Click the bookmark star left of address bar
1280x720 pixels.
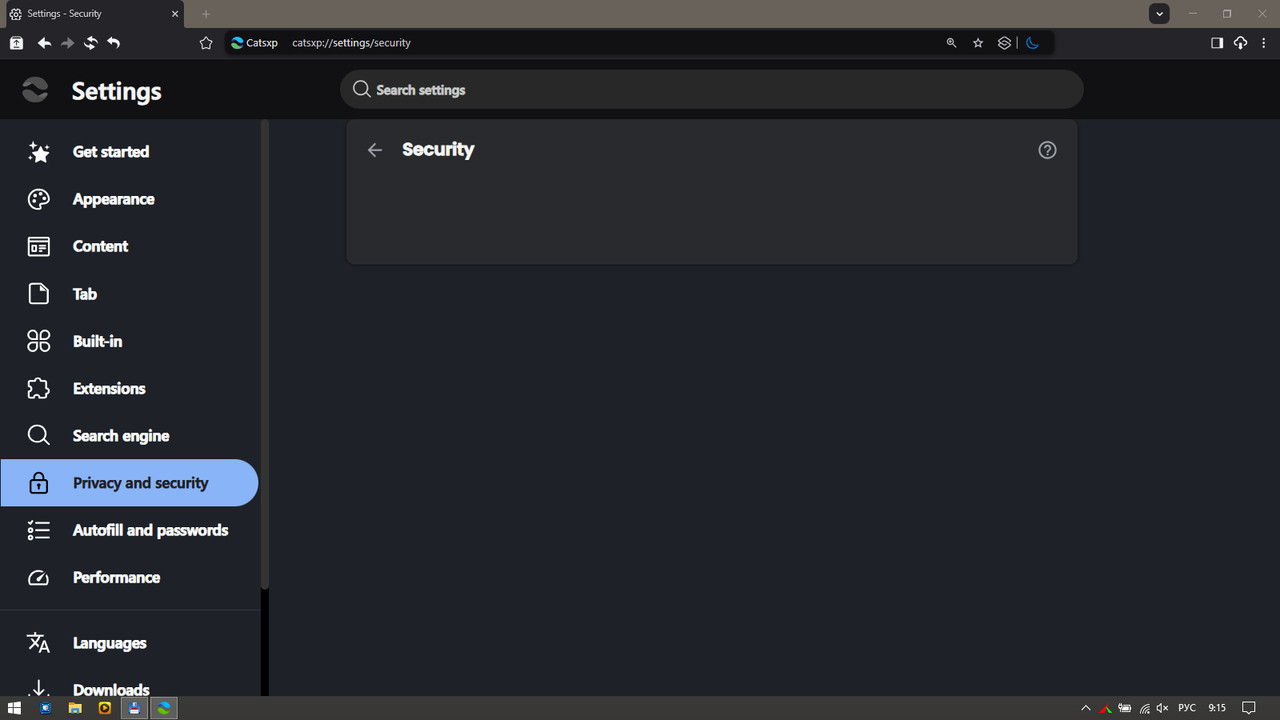click(206, 43)
